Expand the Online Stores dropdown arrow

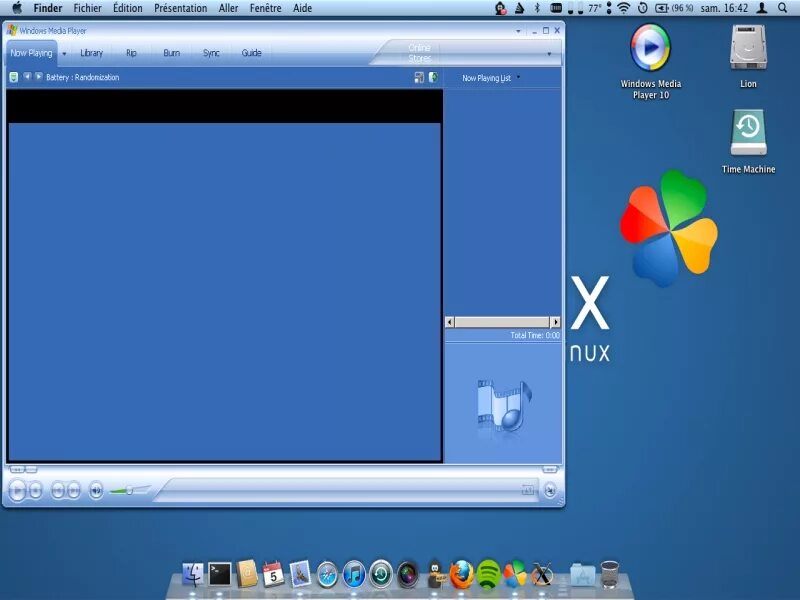tap(549, 54)
